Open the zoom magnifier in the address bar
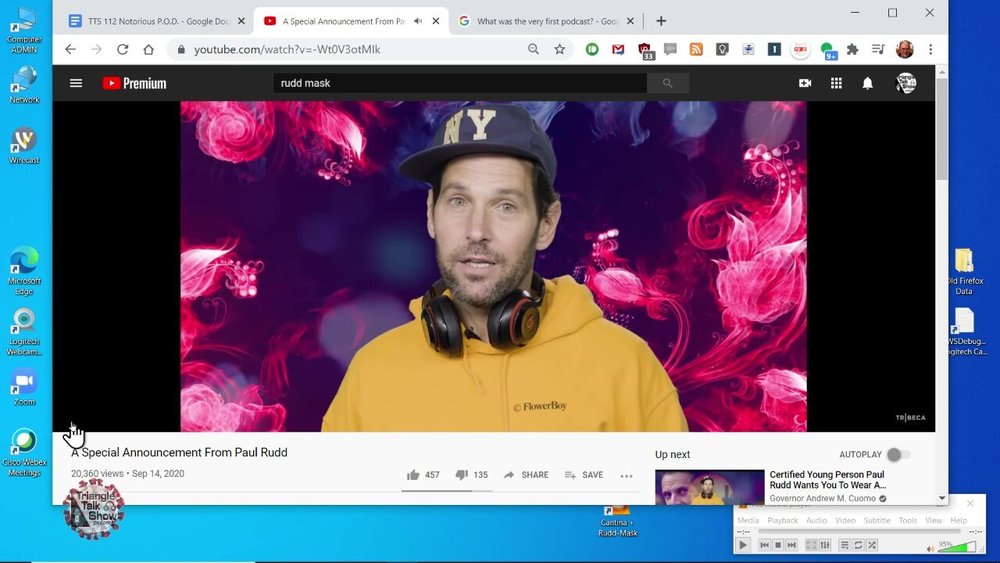 click(x=533, y=49)
